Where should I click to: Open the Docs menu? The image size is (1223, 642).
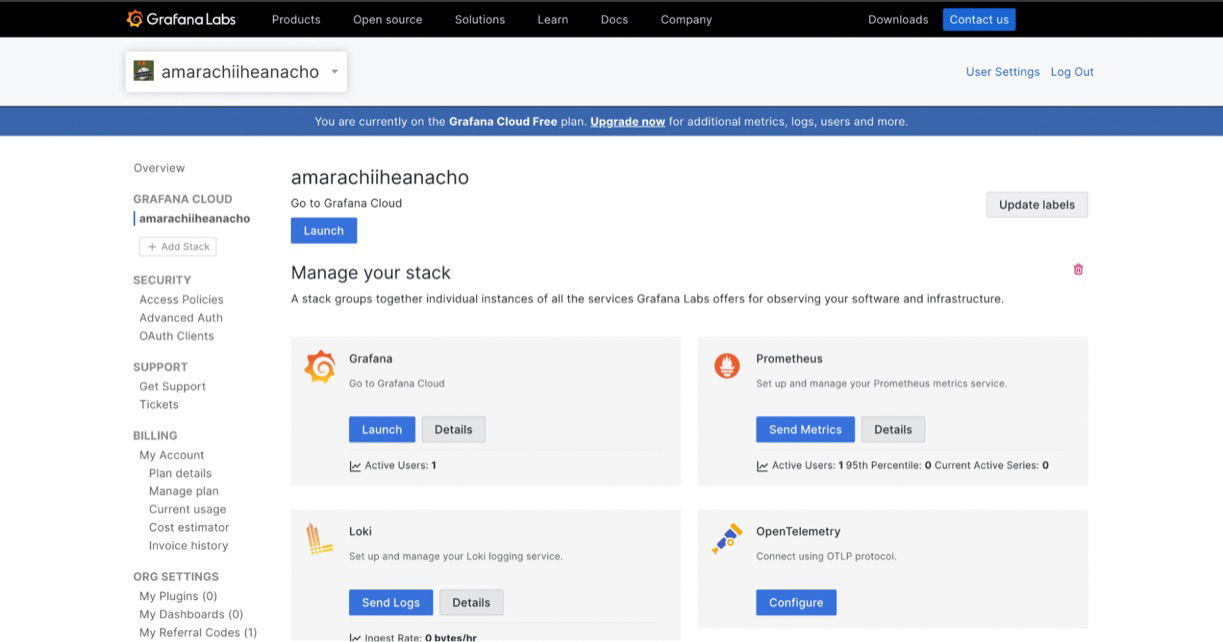tap(614, 19)
